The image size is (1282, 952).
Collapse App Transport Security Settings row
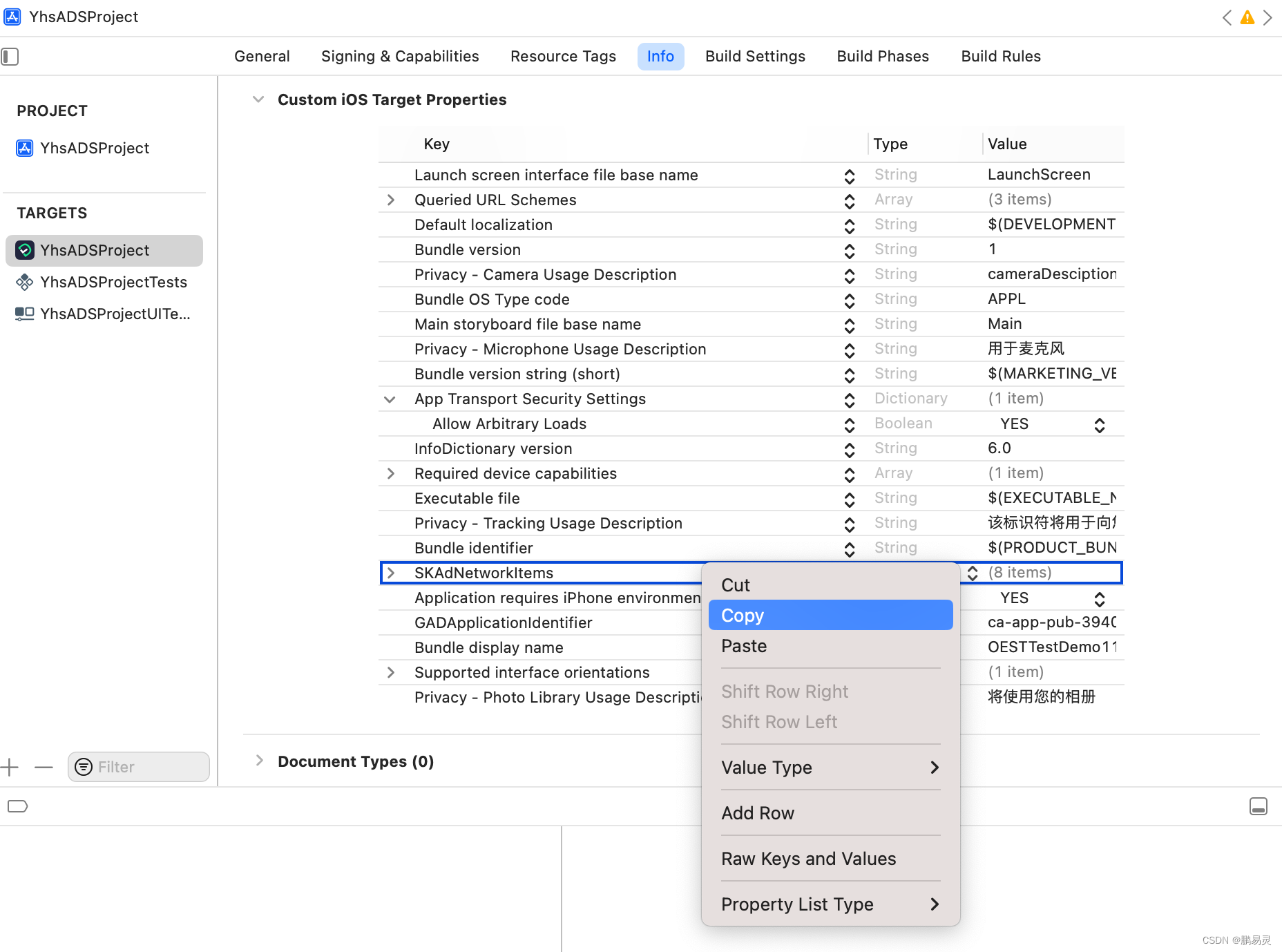(x=390, y=399)
